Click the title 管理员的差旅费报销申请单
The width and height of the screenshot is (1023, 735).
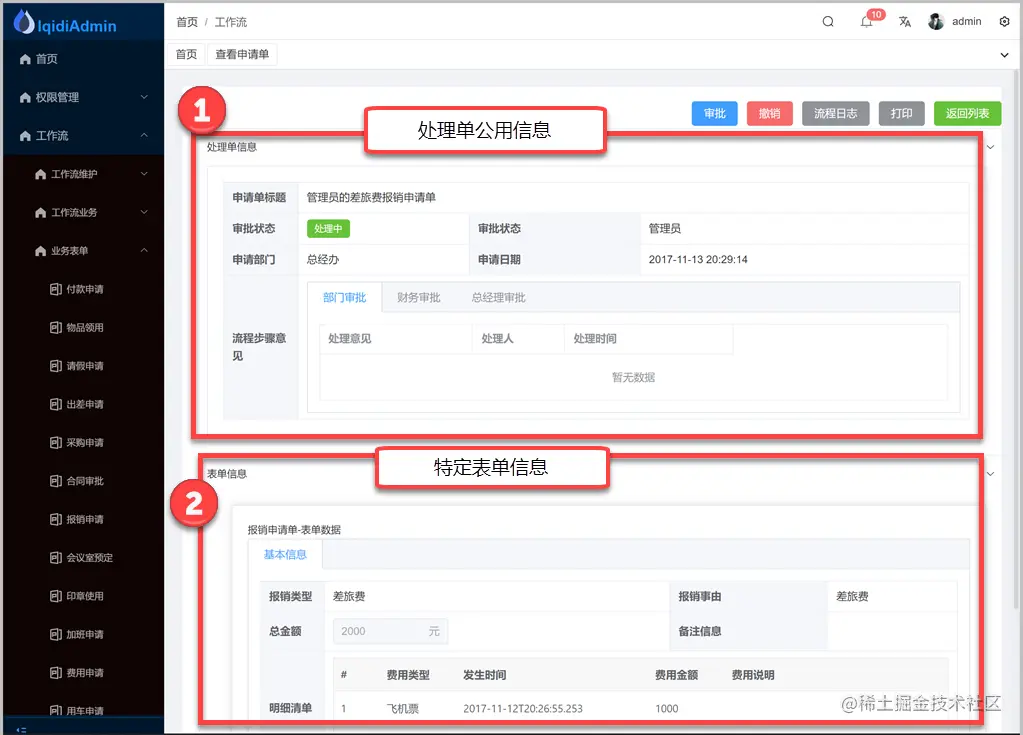point(371,197)
